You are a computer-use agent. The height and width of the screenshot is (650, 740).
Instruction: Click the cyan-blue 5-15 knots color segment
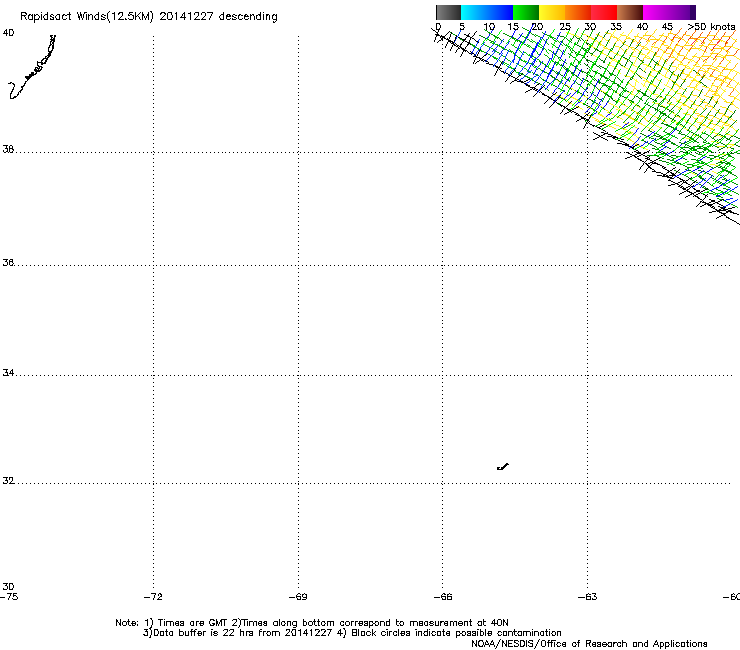(487, 12)
